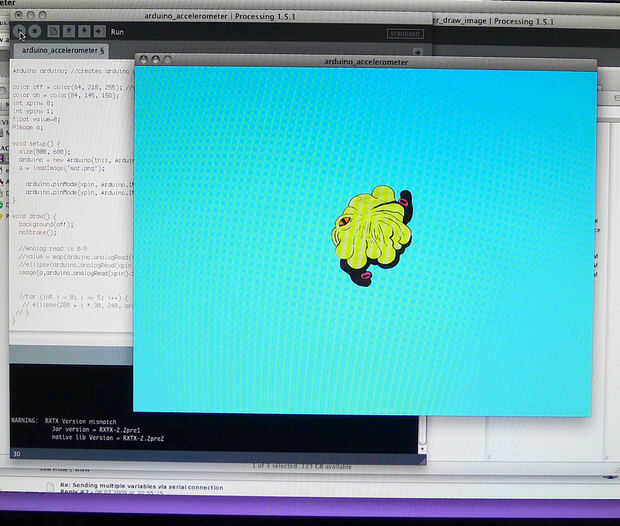This screenshot has width=620, height=526.
Task: Click the 'void draw() {' code line
Action: (x=34, y=216)
